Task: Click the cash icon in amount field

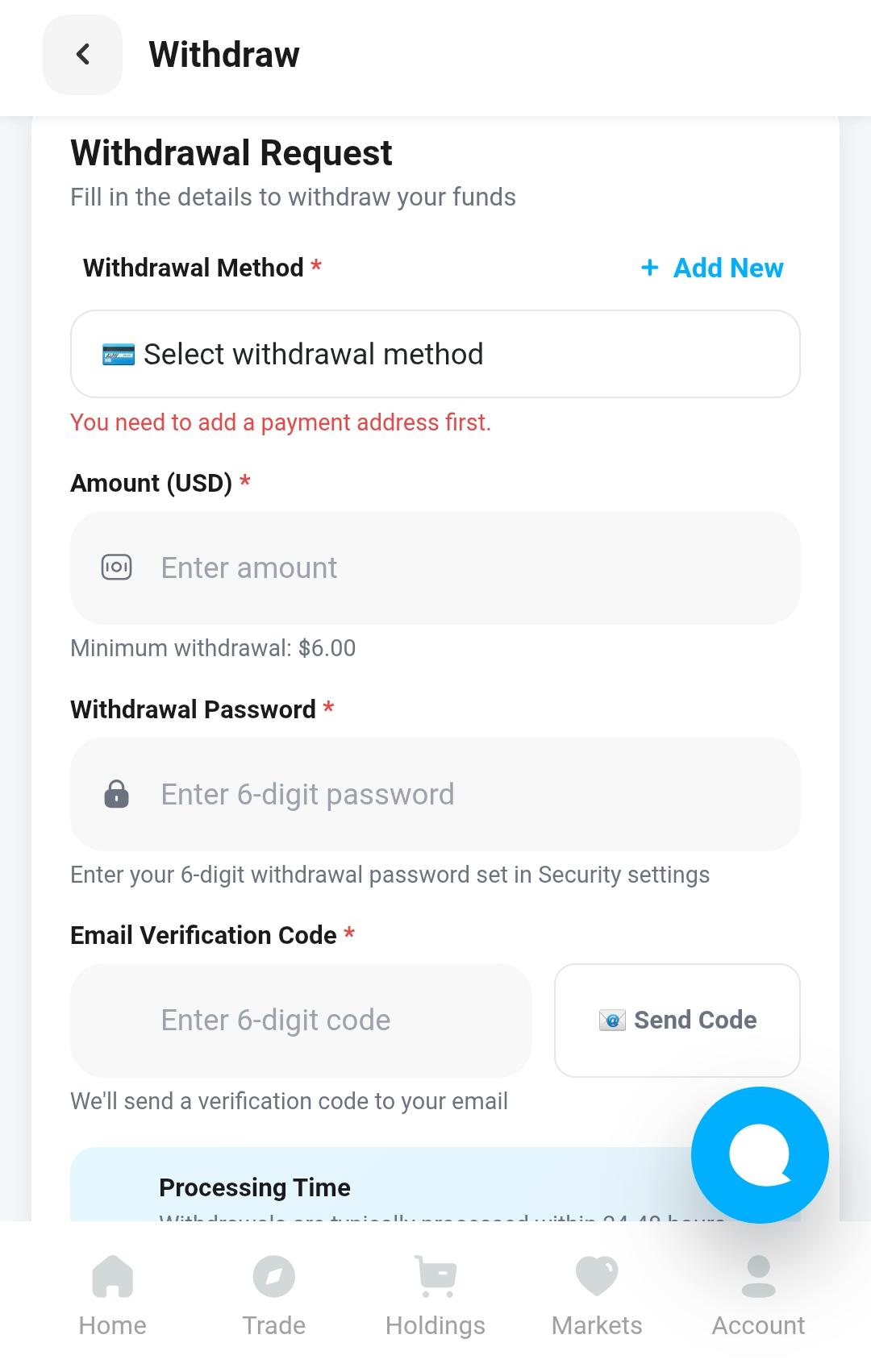Action: pyautogui.click(x=117, y=568)
